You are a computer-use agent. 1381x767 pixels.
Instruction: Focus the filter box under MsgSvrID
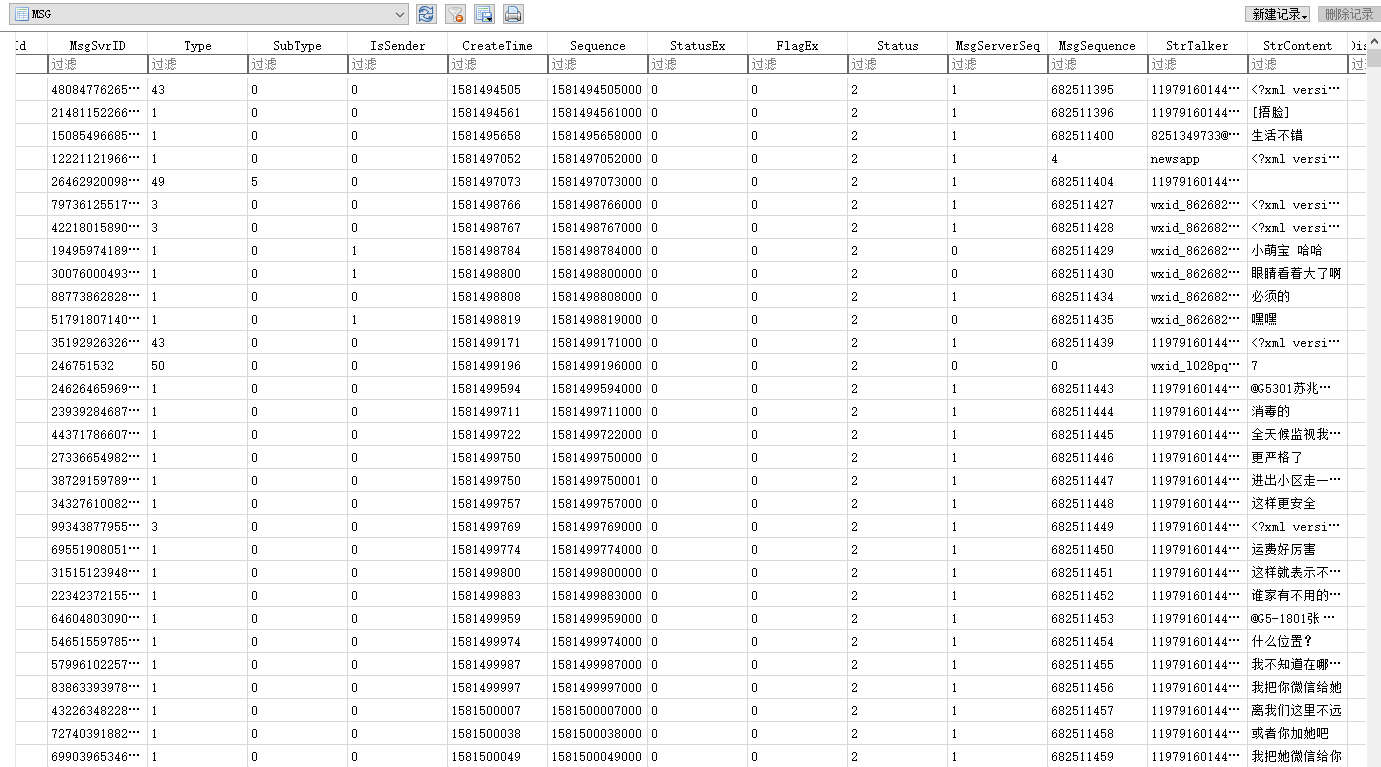[98, 64]
